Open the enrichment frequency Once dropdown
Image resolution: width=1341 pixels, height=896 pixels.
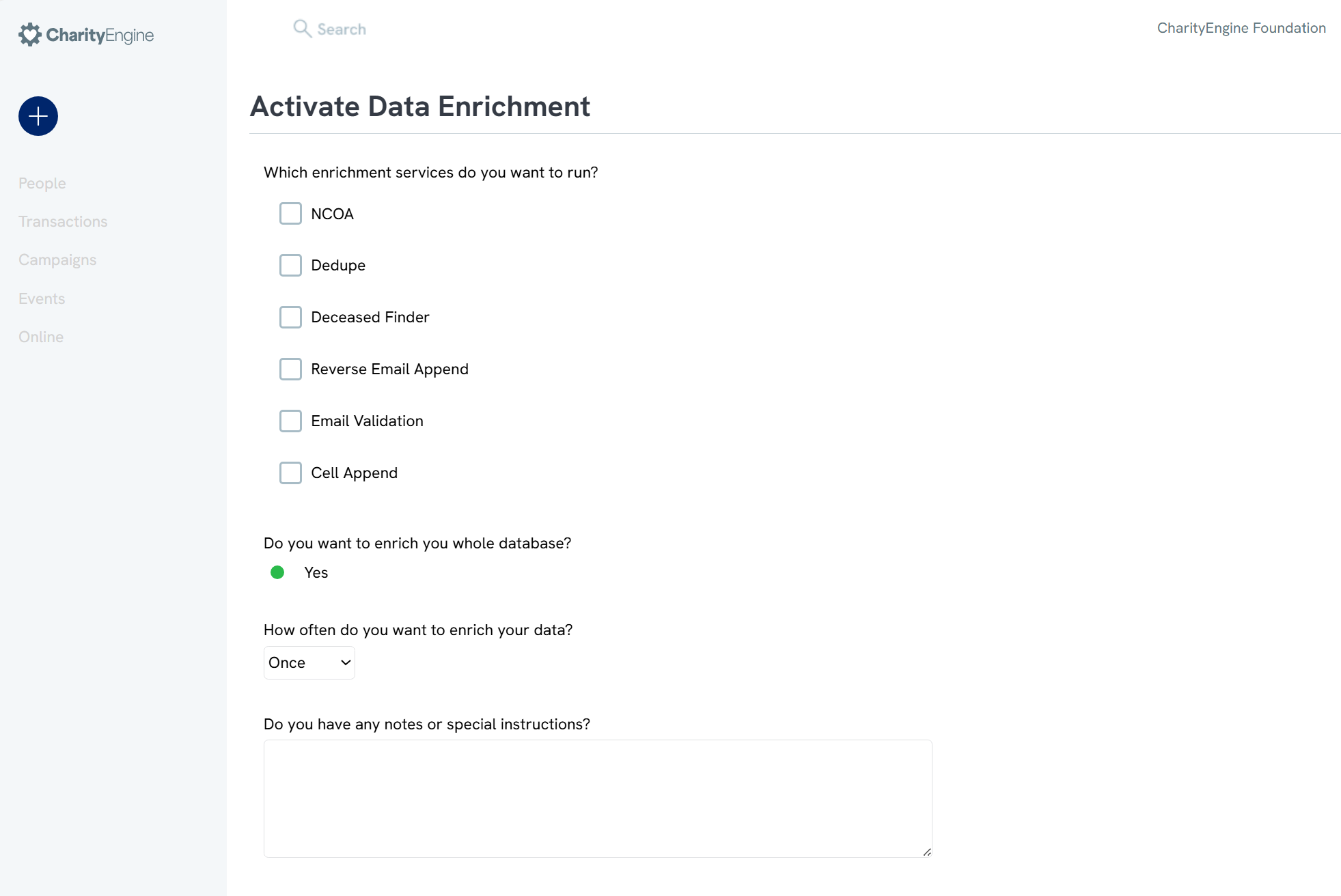(309, 663)
